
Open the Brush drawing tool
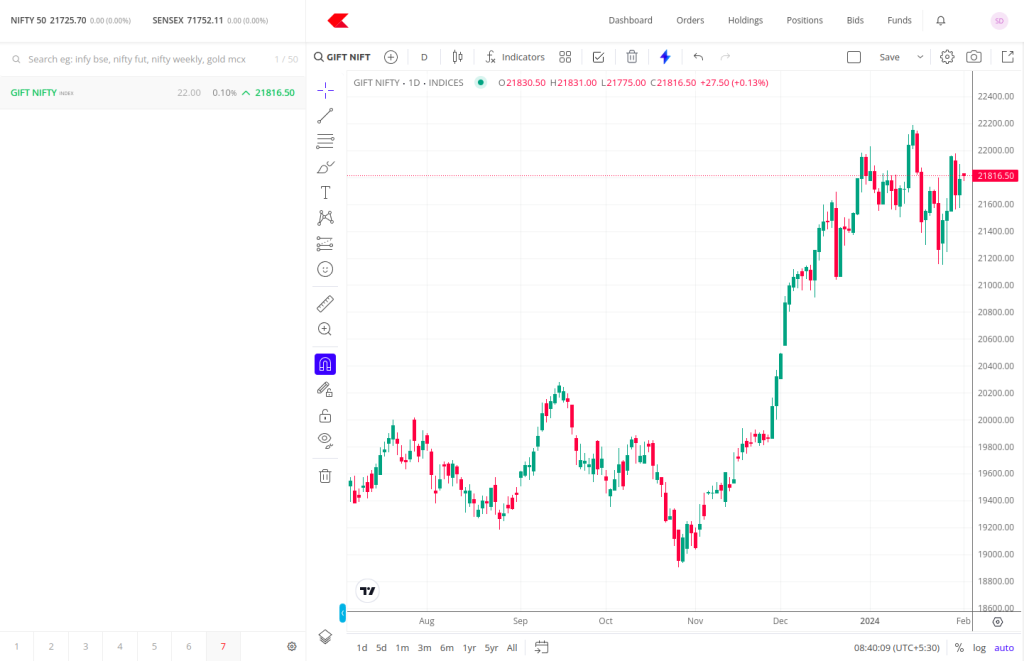(x=325, y=167)
